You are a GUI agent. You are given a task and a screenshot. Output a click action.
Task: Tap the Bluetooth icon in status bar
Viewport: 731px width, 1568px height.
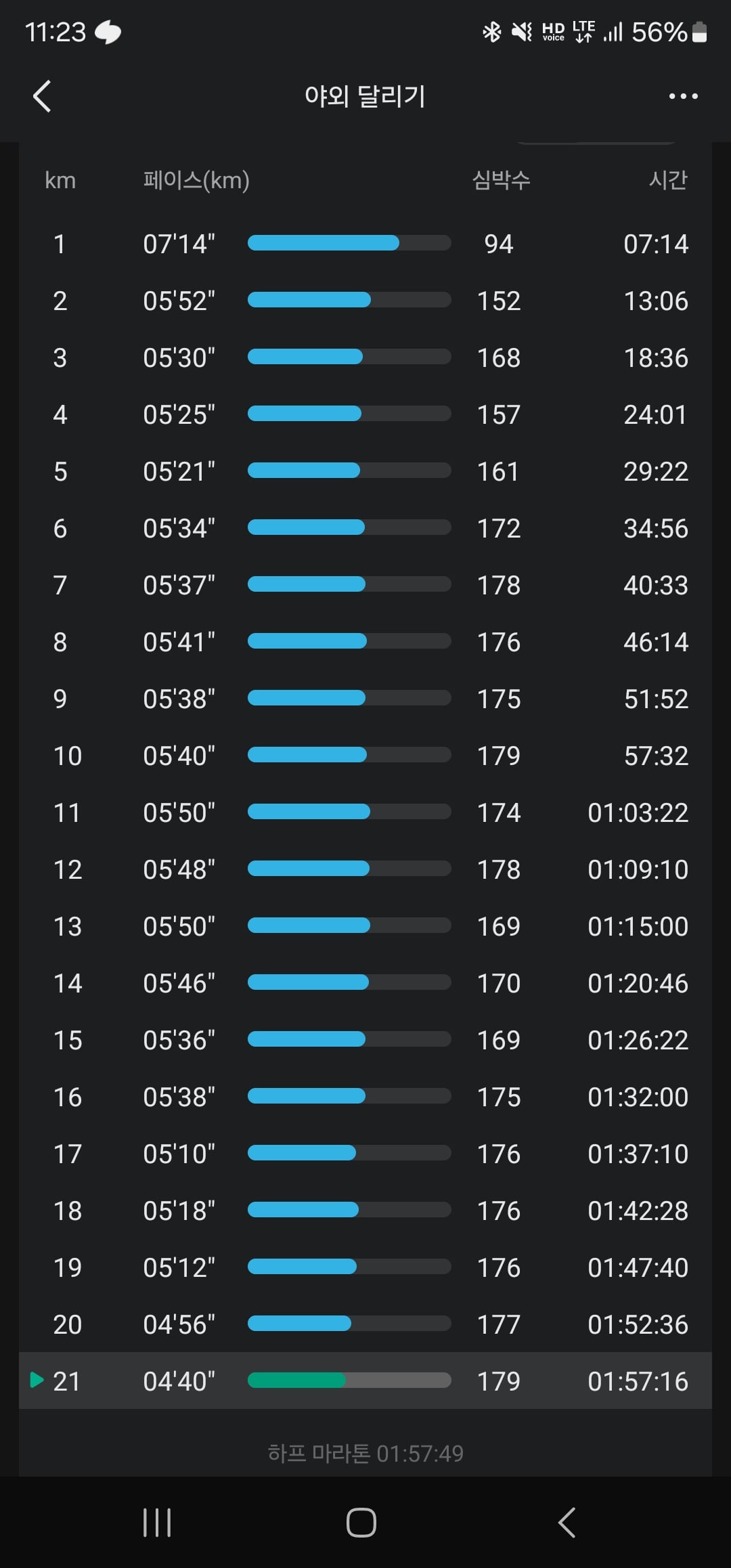(492, 32)
